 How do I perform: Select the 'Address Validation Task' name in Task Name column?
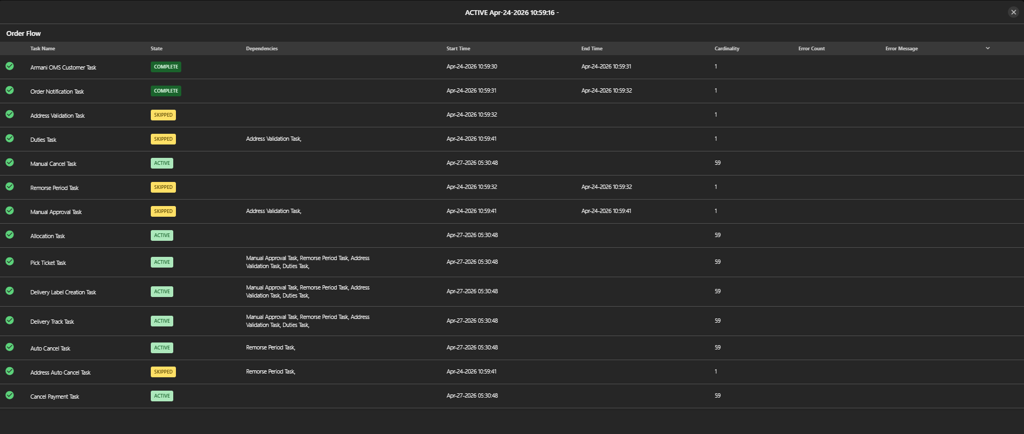coord(57,116)
